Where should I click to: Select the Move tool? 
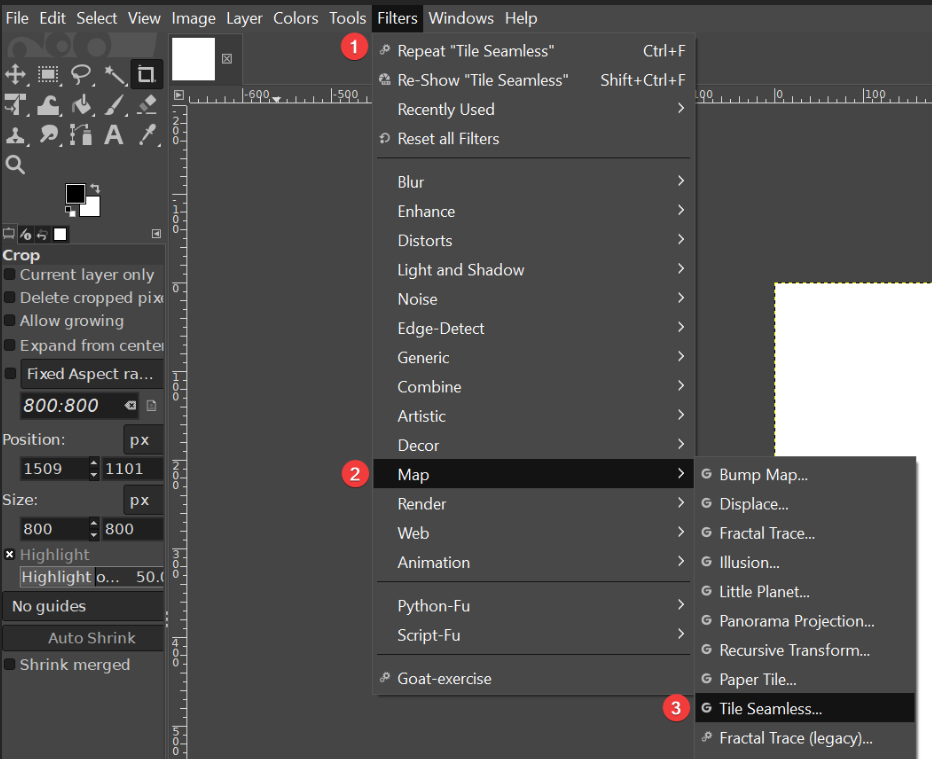coord(16,74)
